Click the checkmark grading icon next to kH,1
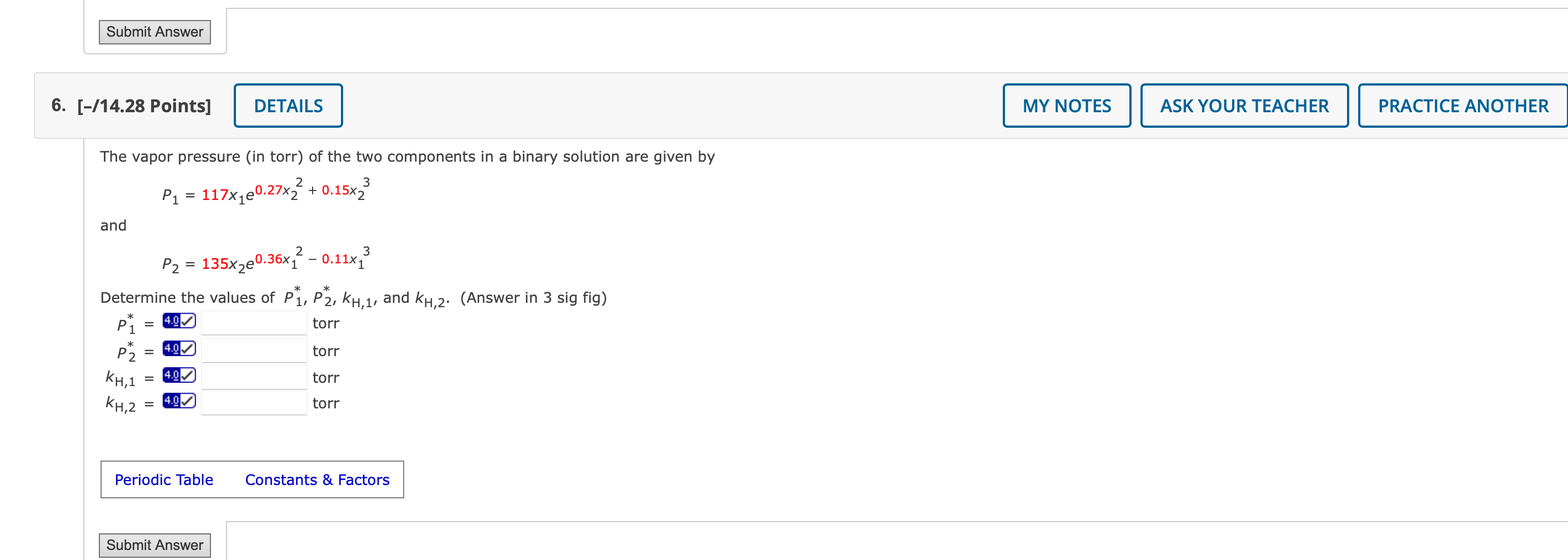Screen dimensions: 1568x560 click(x=188, y=374)
